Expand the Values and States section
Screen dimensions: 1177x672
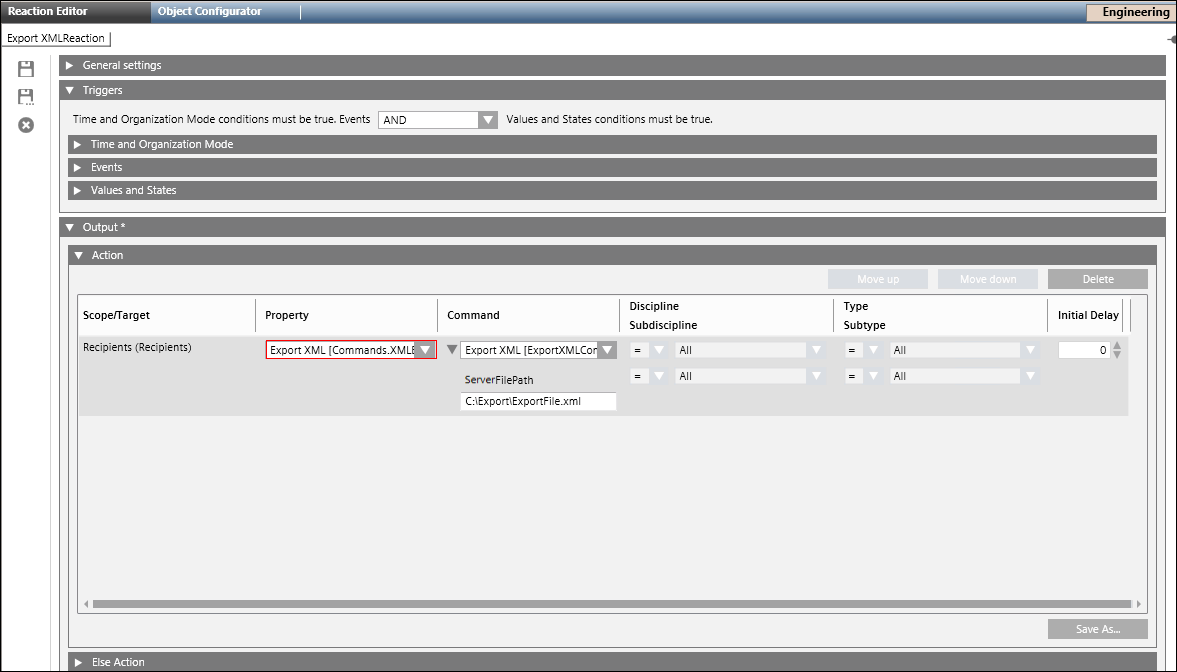(78, 190)
